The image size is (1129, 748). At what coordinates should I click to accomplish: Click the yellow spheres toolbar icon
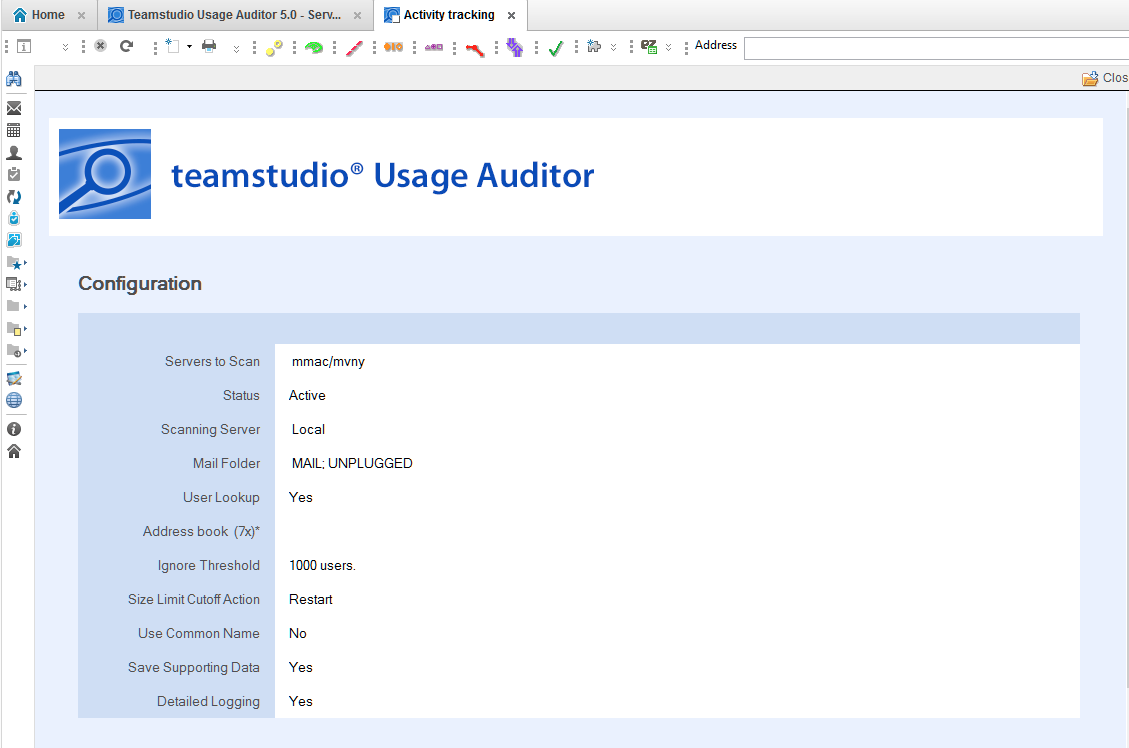274,48
